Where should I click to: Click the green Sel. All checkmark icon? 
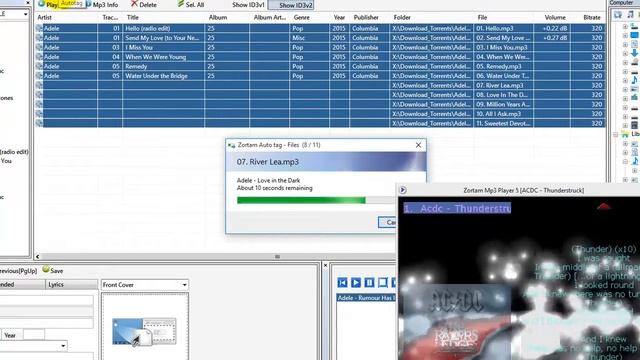[x=180, y=4]
